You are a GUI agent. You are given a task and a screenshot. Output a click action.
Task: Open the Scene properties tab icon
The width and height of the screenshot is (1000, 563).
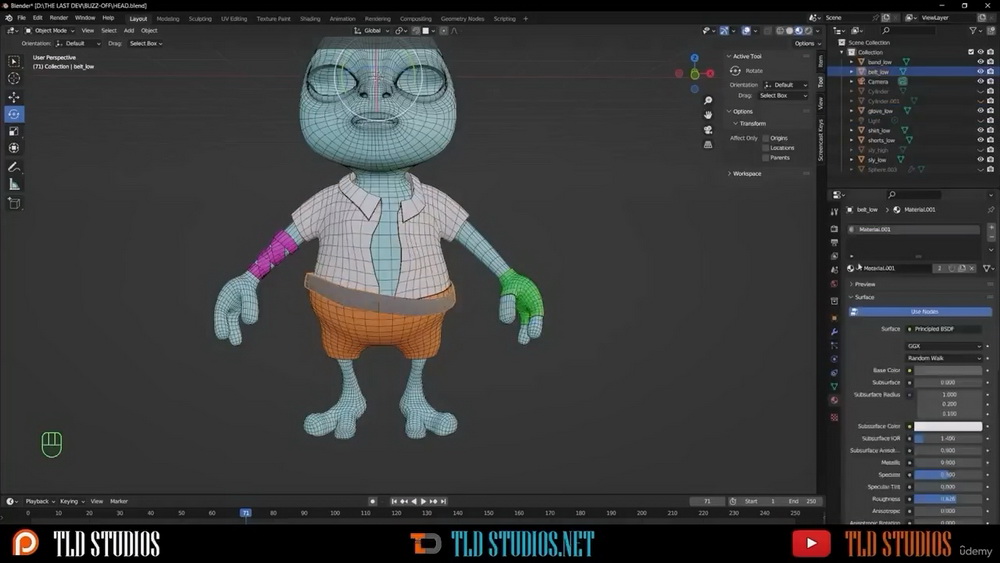click(834, 270)
